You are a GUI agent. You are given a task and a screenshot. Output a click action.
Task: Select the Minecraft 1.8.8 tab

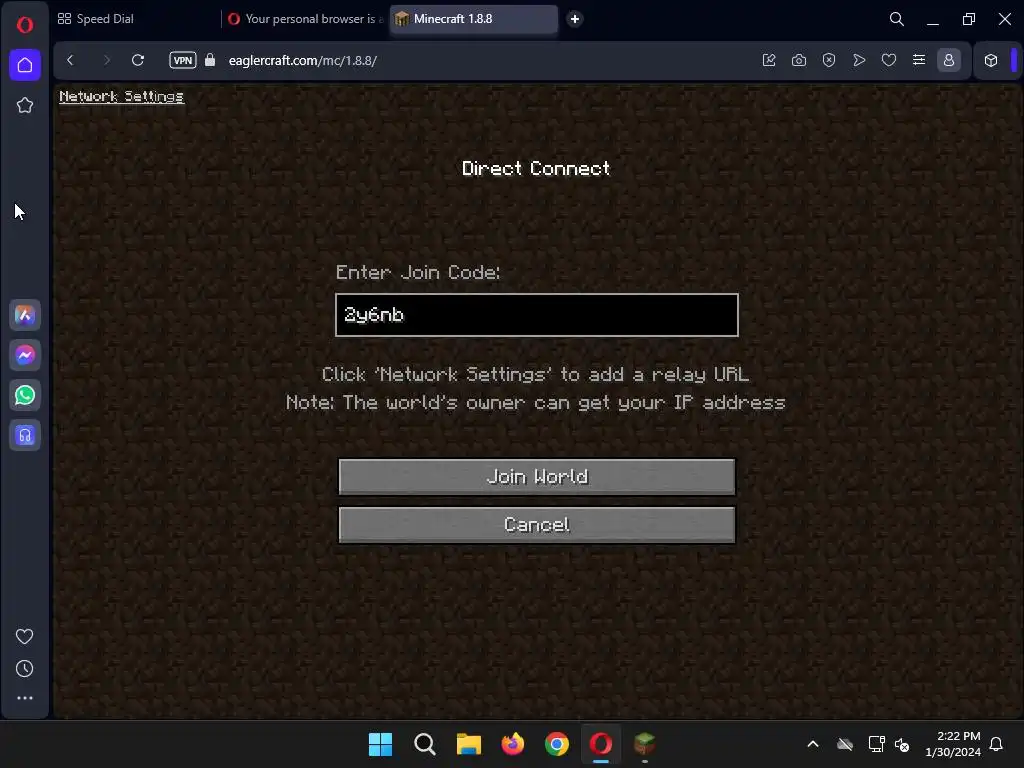pyautogui.click(x=474, y=19)
